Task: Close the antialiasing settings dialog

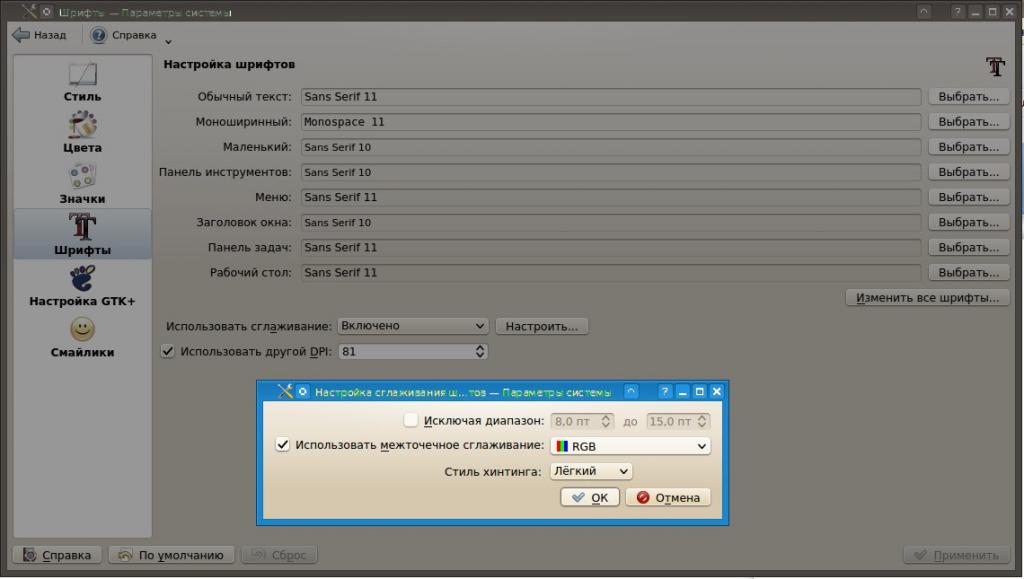Action: pyautogui.click(x=716, y=391)
